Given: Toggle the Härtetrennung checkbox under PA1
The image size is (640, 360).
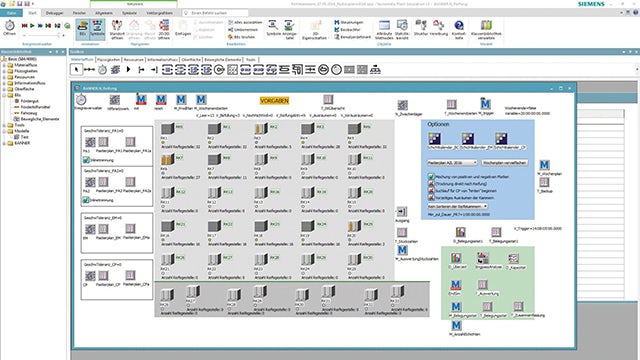Looking at the screenshot, I should tap(86, 160).
